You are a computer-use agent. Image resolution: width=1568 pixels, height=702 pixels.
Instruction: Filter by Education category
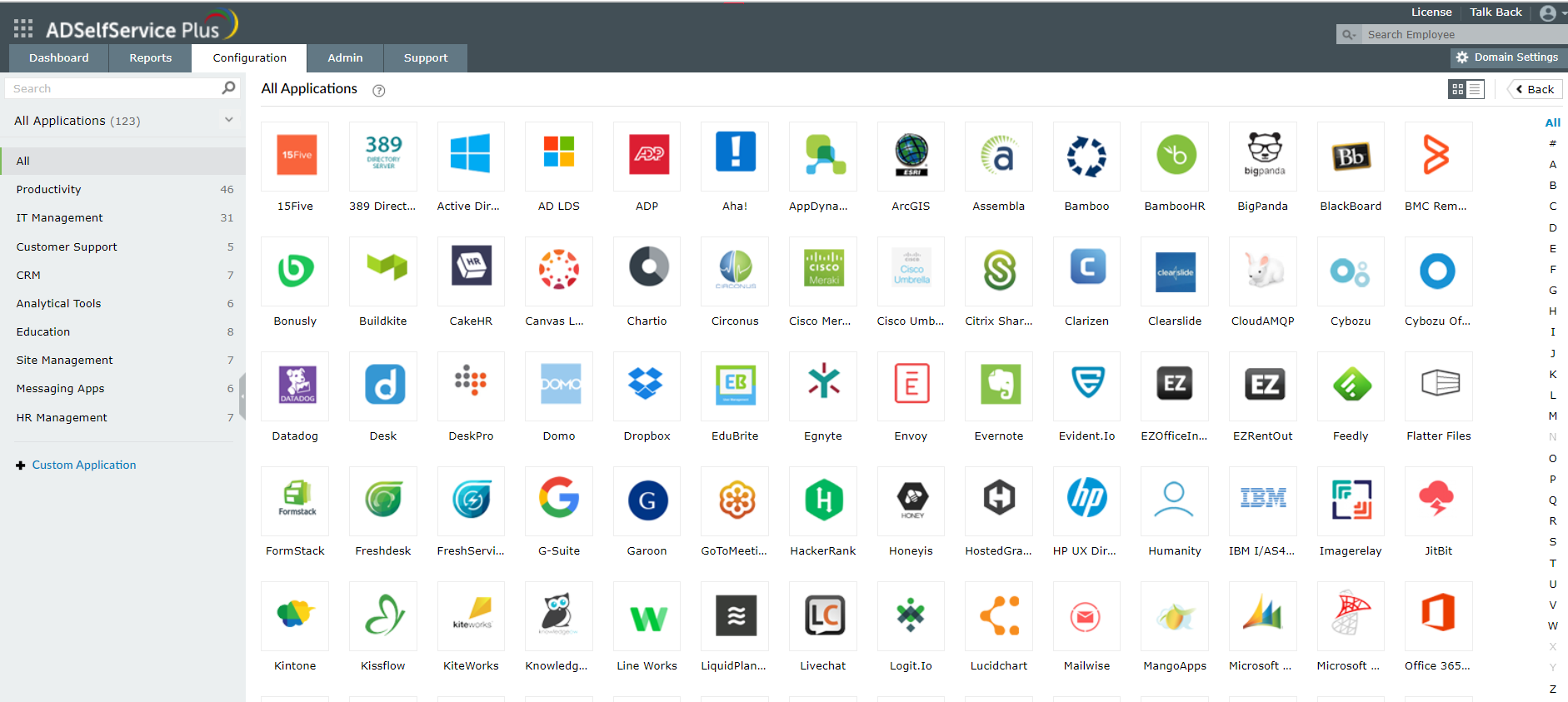coord(123,331)
